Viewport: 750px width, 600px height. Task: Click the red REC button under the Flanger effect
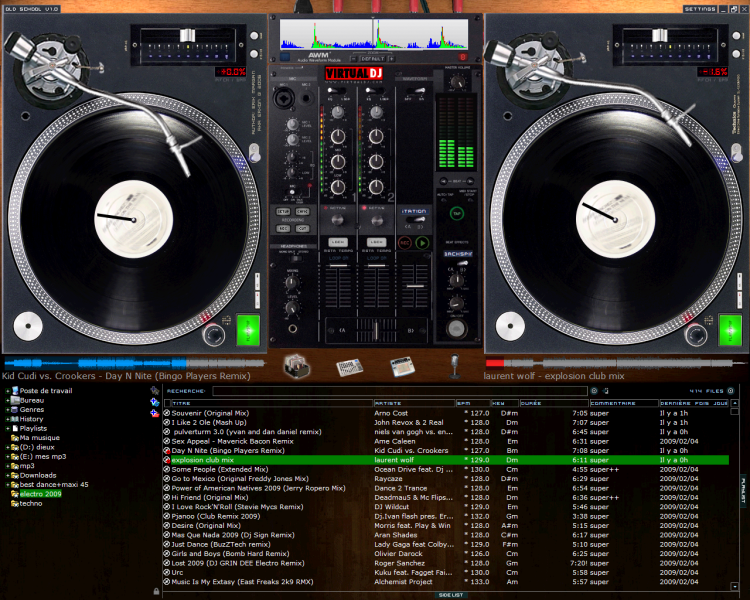(405, 243)
